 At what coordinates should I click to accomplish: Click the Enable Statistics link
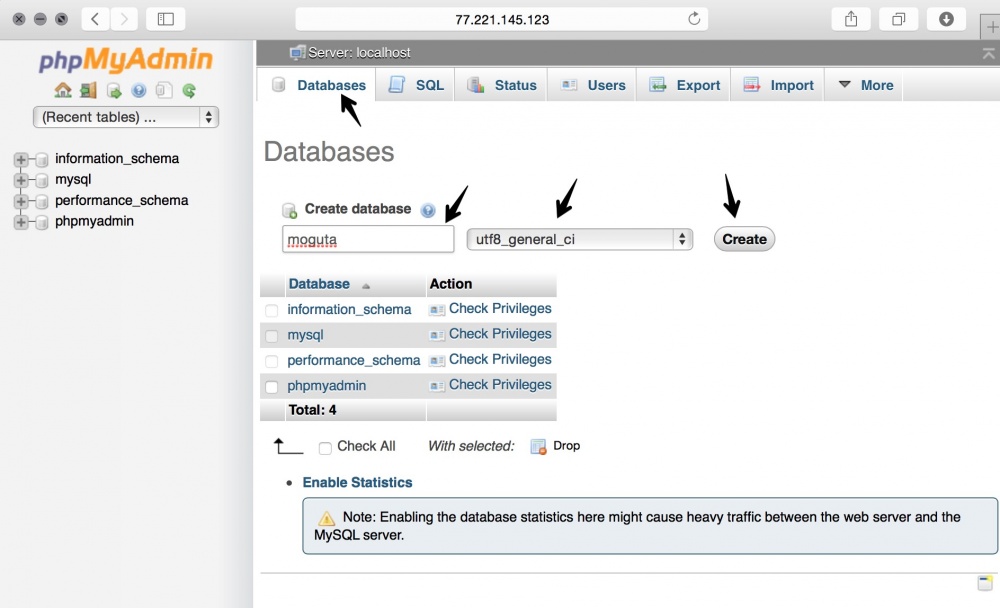point(357,482)
